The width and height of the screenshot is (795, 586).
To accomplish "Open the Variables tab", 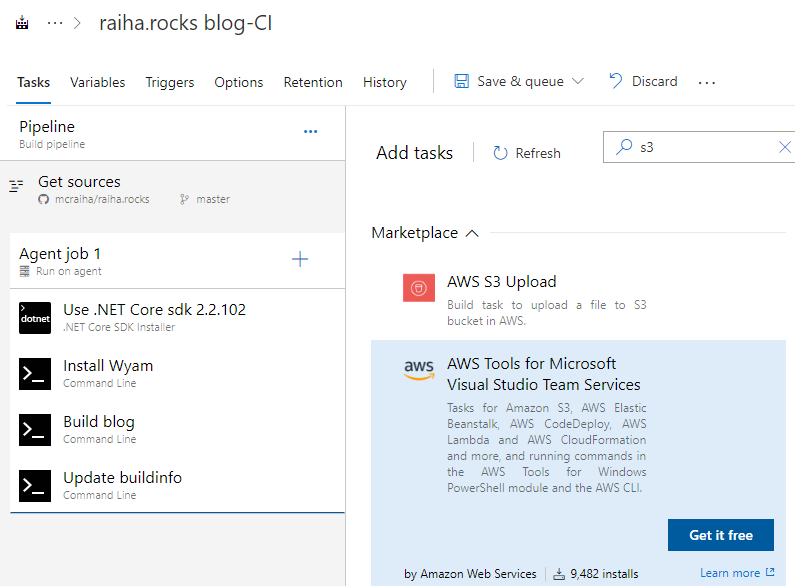I will coord(97,82).
